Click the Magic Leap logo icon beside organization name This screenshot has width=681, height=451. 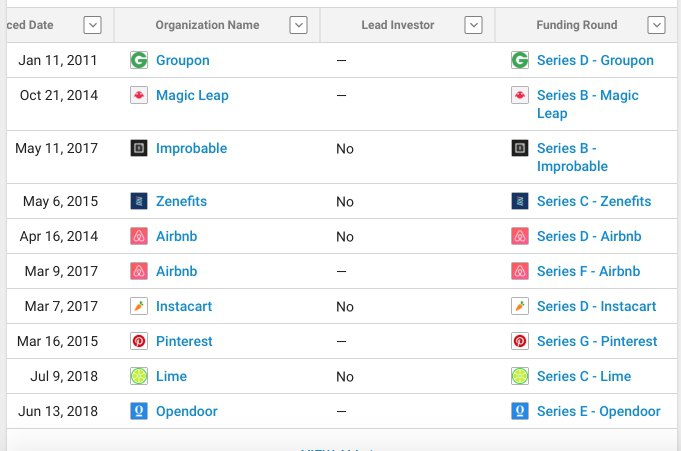point(139,95)
